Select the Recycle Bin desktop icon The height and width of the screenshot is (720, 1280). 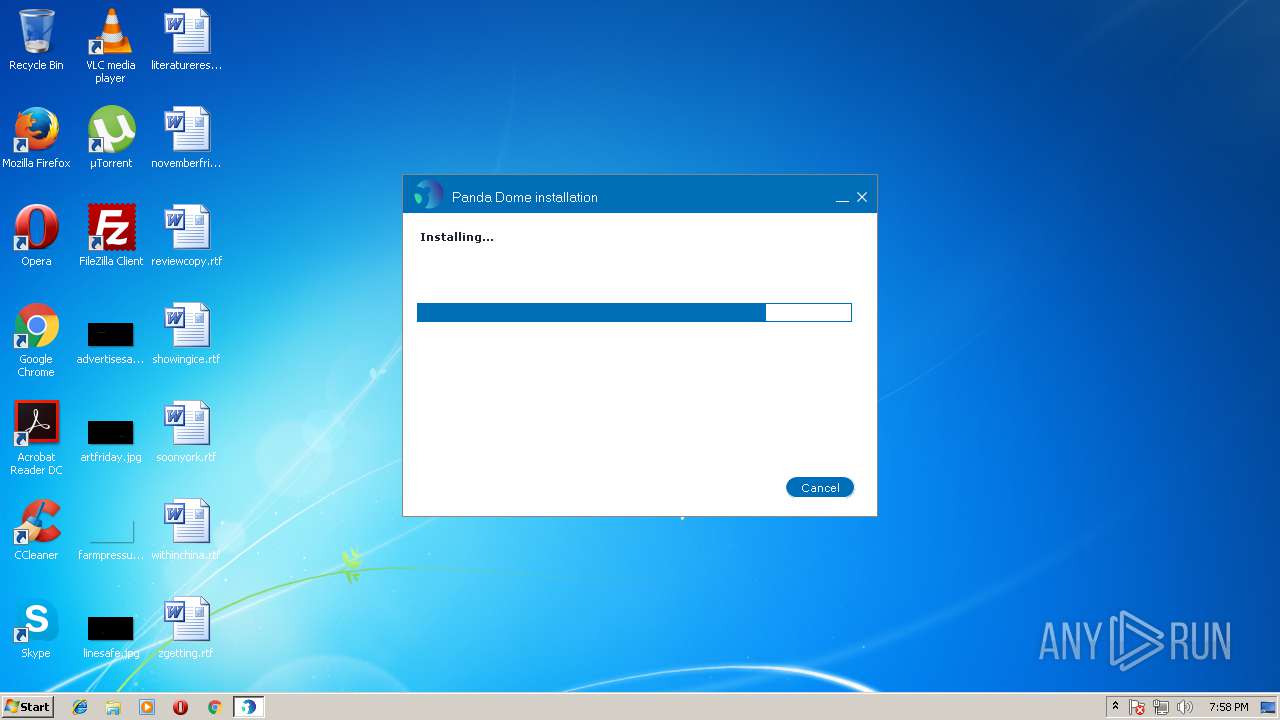tap(36, 41)
